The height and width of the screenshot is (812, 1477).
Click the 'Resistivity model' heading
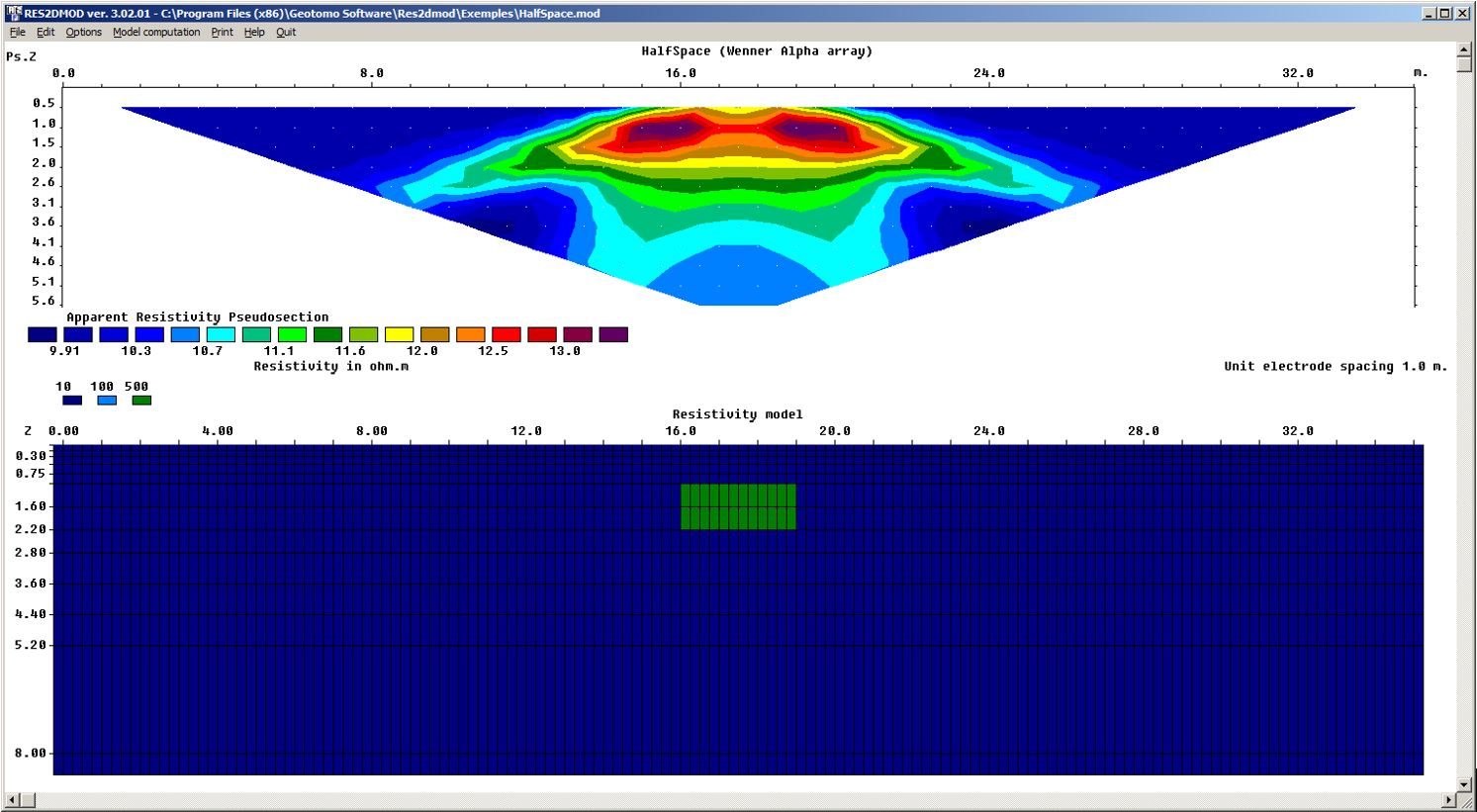(737, 414)
